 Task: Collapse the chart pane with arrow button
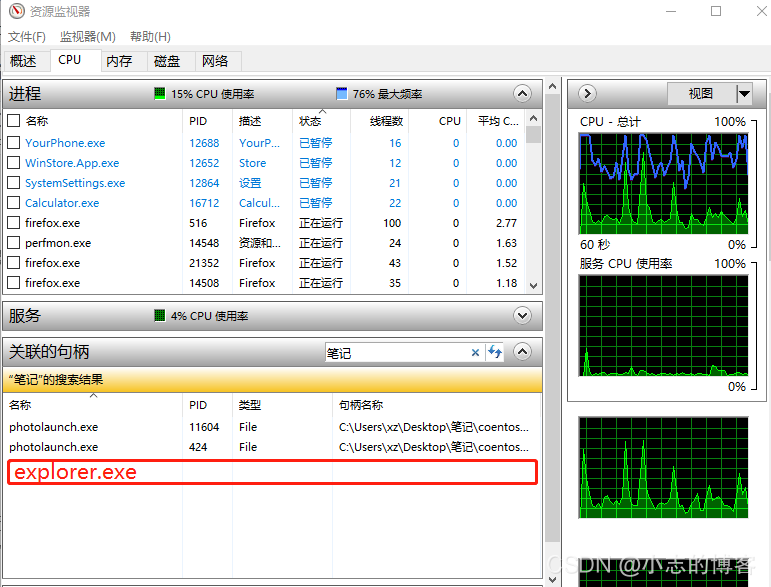coord(587,93)
